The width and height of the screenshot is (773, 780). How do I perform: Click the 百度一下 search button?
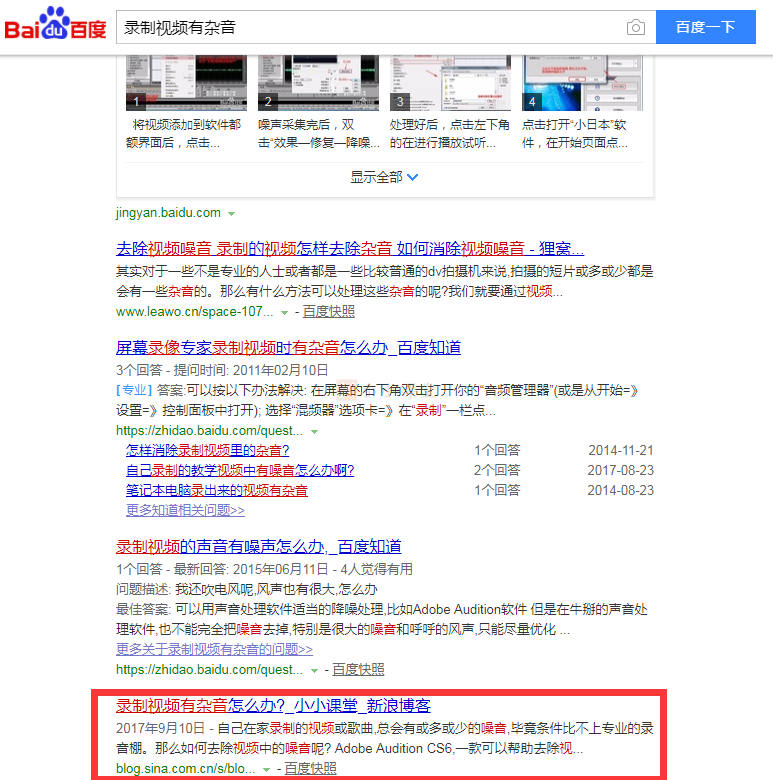click(705, 27)
